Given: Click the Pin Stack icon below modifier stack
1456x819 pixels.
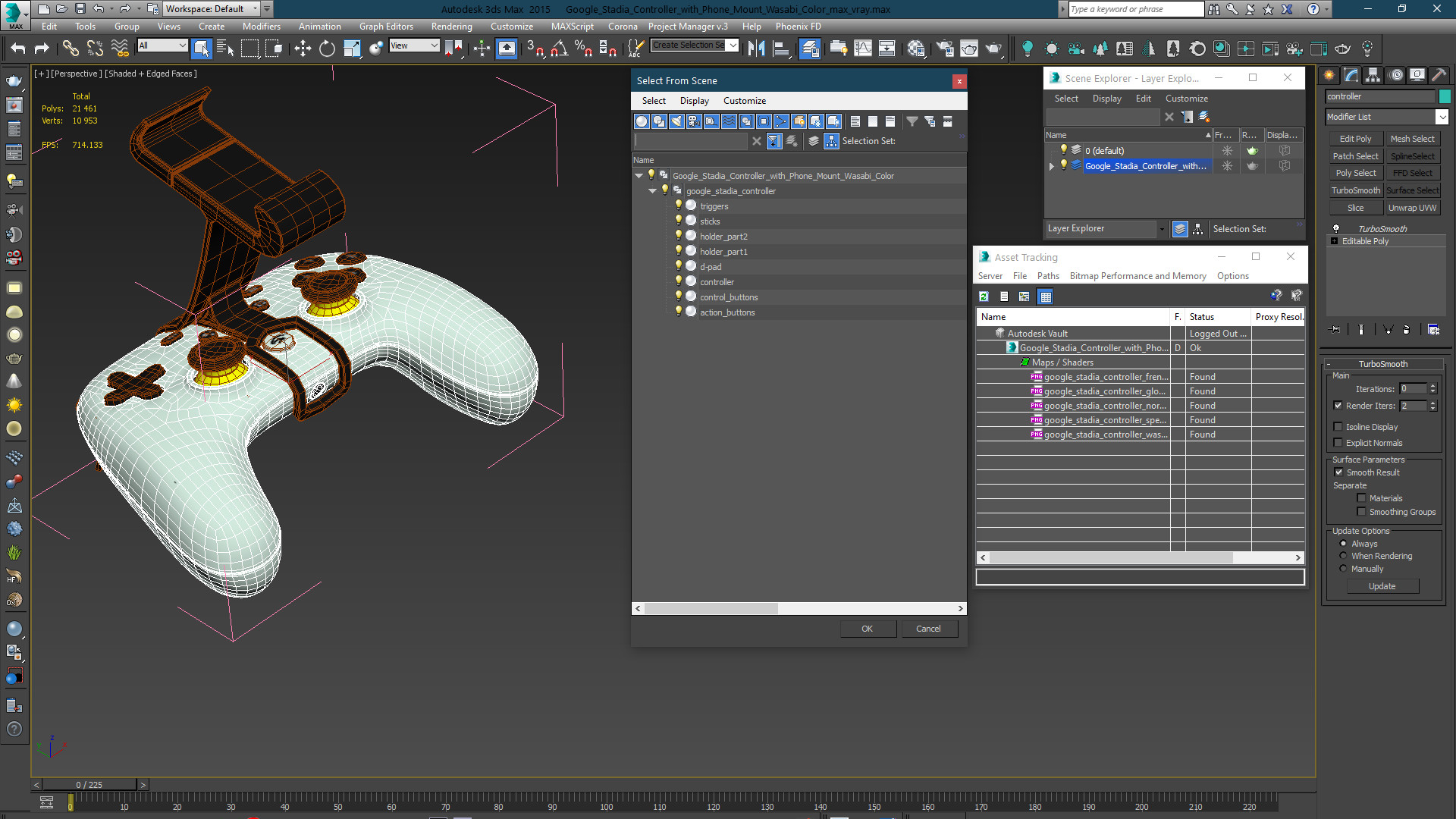Looking at the screenshot, I should pos(1335,329).
